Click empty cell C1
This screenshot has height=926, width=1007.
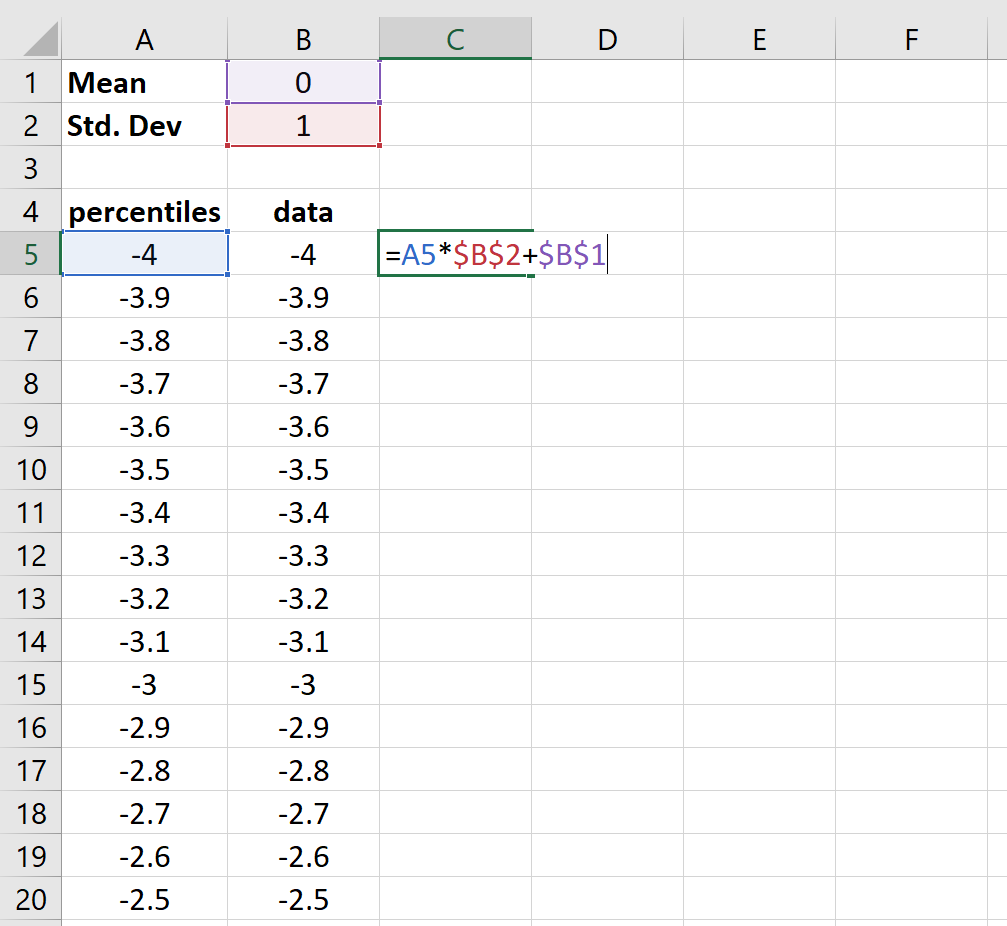coord(455,82)
